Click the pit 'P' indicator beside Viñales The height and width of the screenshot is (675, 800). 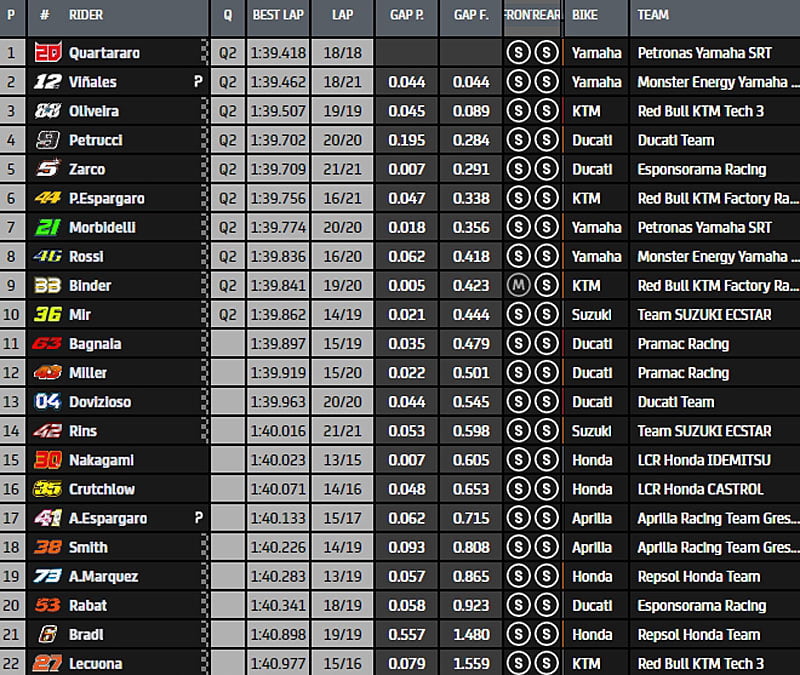click(x=198, y=81)
